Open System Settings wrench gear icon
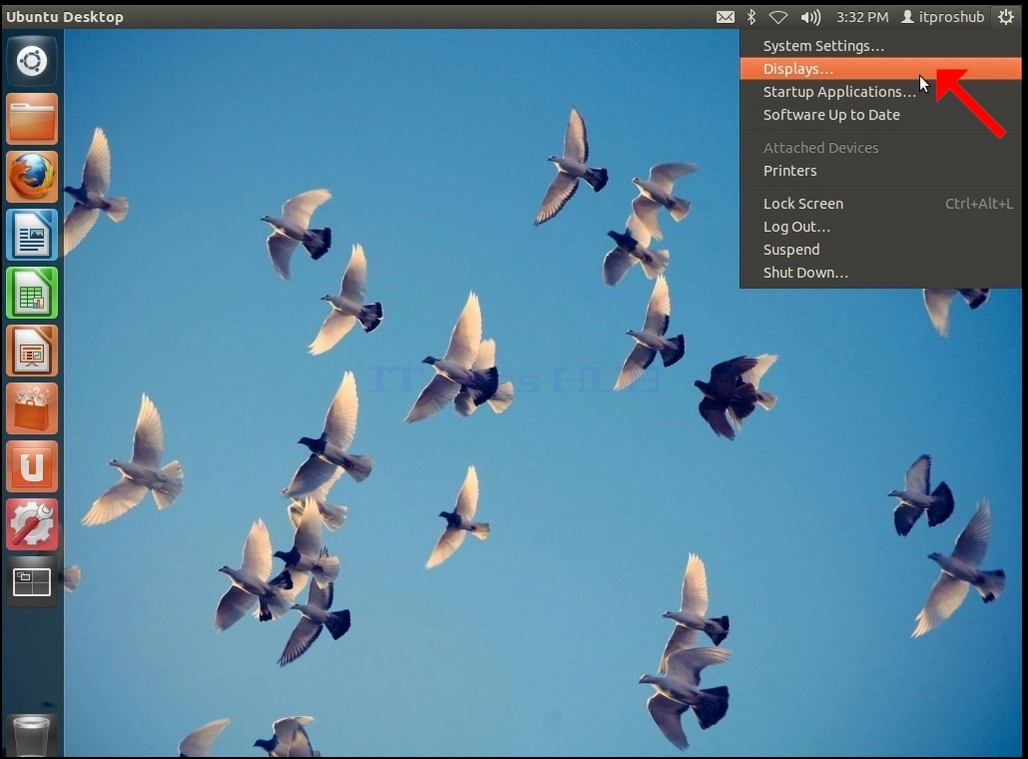Image resolution: width=1028 pixels, height=759 pixels. pyautogui.click(x=31, y=524)
